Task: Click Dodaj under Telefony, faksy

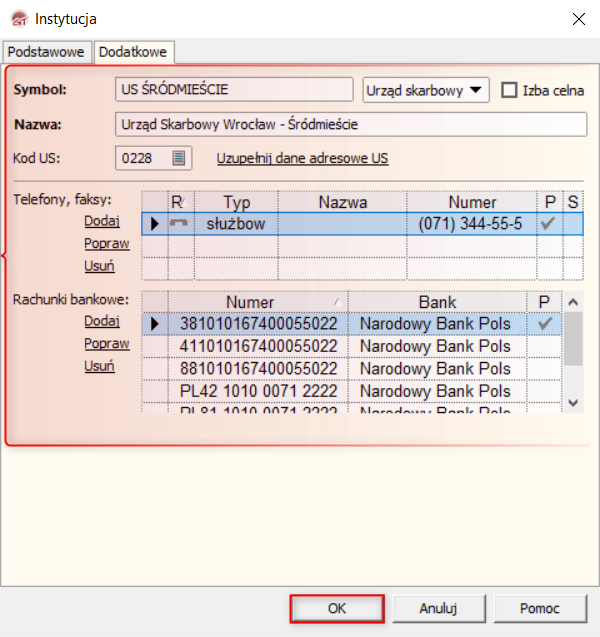Action: pyautogui.click(x=102, y=221)
